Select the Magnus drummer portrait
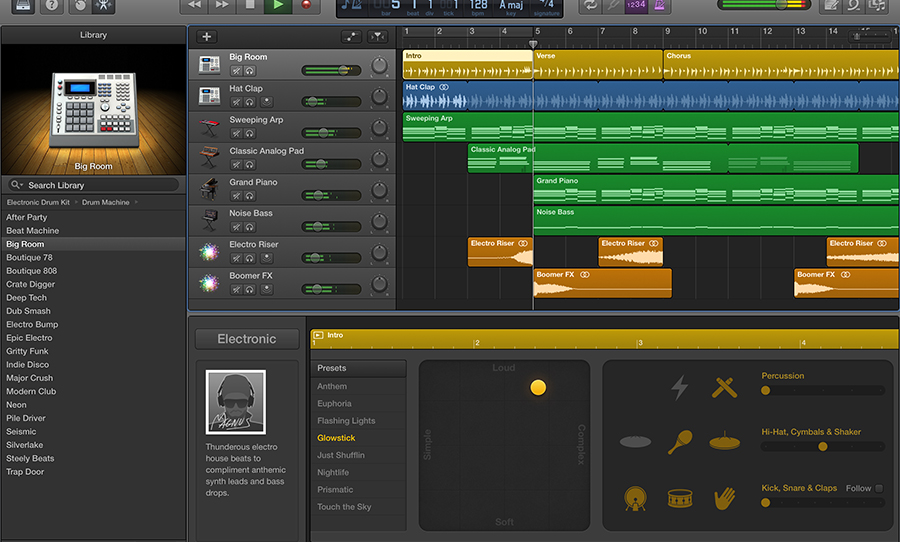The width and height of the screenshot is (900, 542). point(235,402)
